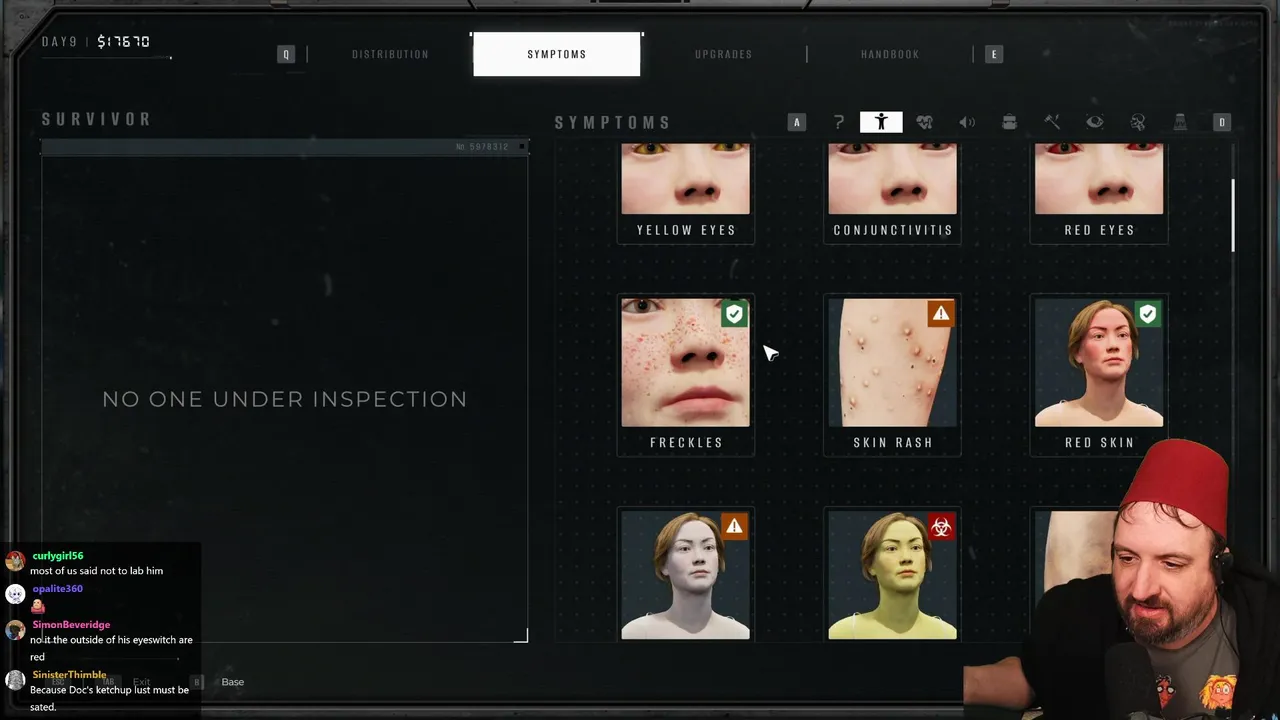Click the Red Skin label text
This screenshot has width=1280, height=720.
pyautogui.click(x=1099, y=442)
